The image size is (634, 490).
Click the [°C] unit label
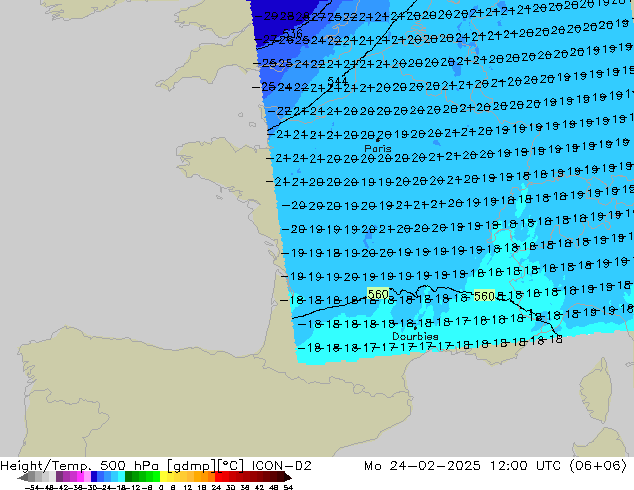coord(230,466)
